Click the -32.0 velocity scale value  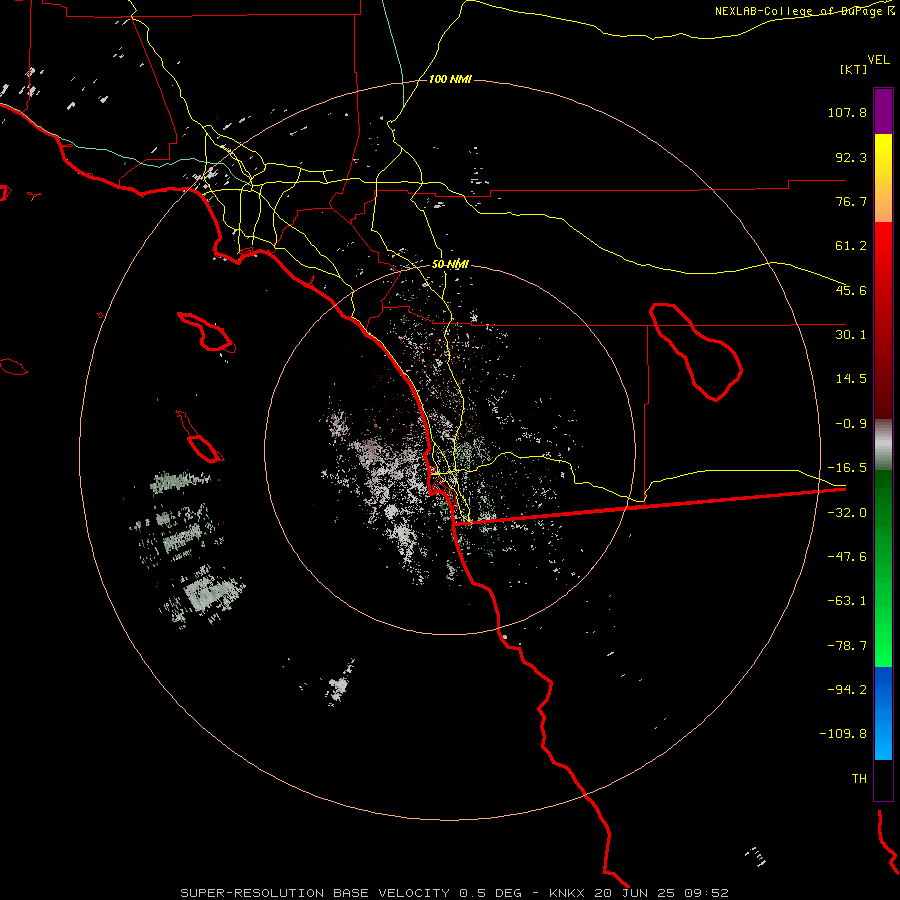click(847, 513)
